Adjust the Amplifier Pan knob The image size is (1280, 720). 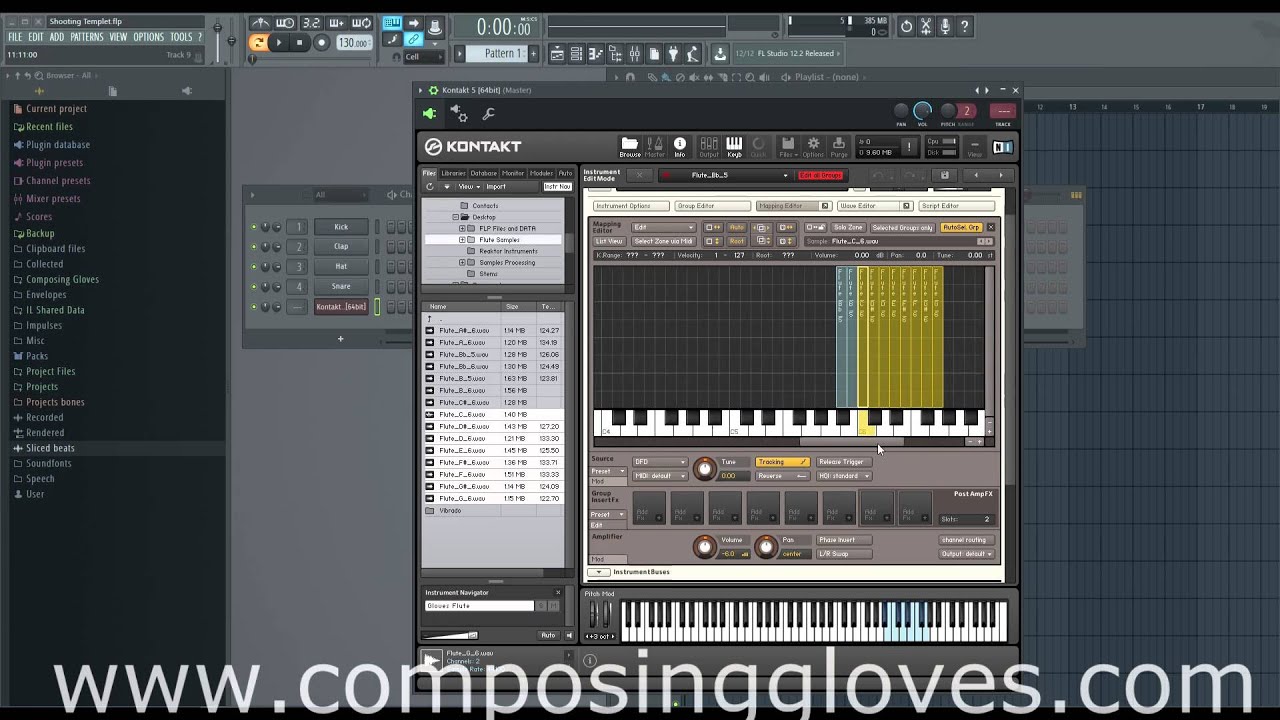pos(766,546)
